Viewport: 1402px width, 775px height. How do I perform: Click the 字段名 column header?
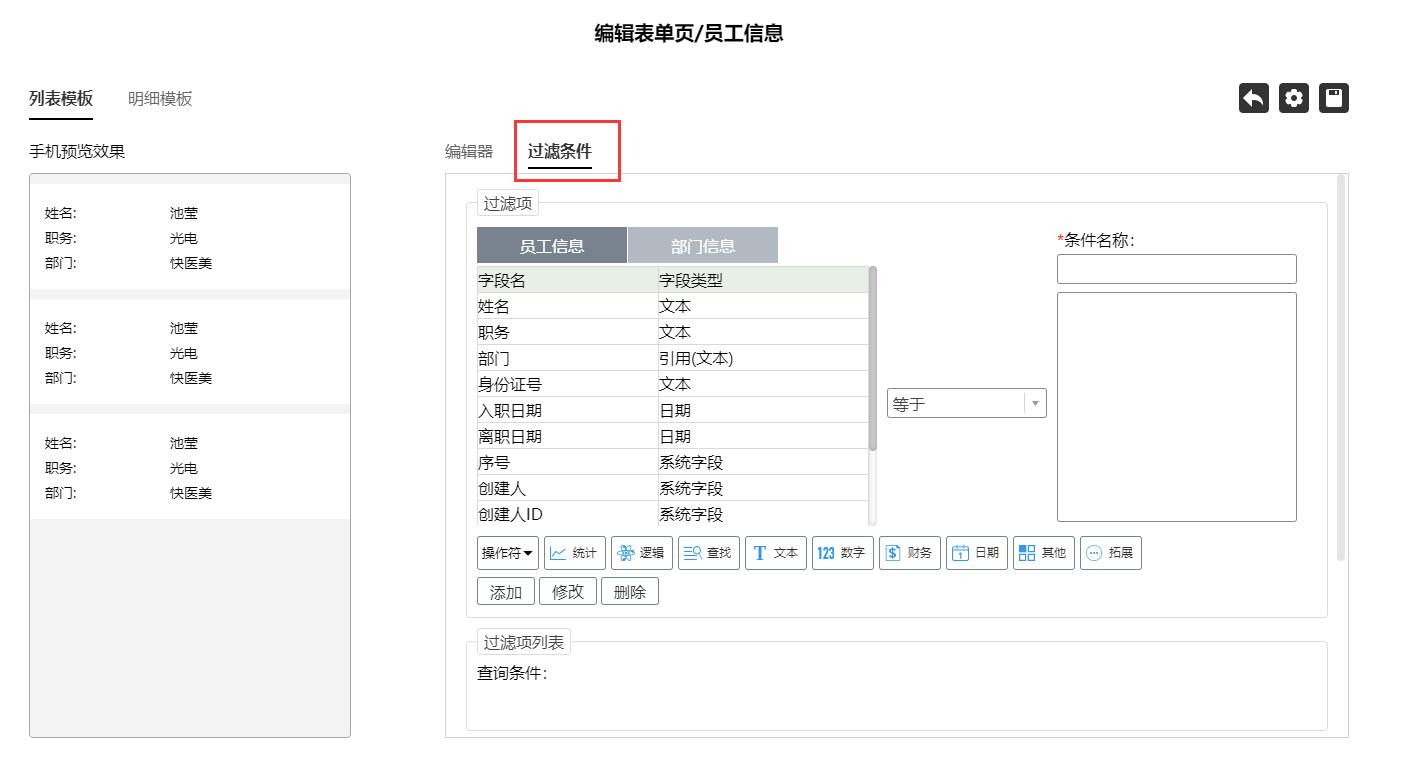(567, 280)
